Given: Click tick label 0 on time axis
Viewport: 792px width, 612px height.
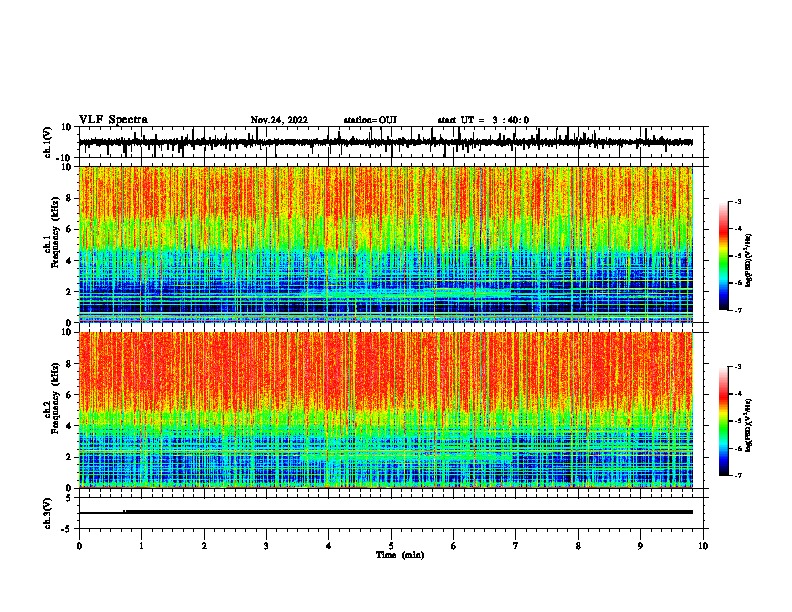Looking at the screenshot, I should coord(79,545).
